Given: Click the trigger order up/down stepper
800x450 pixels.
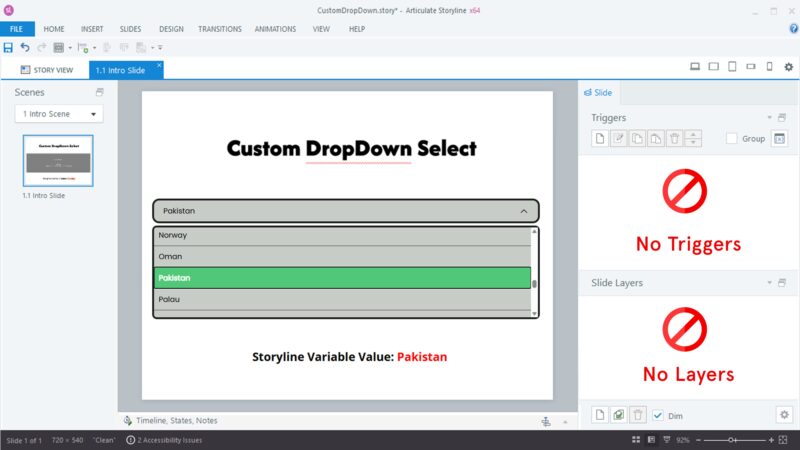Looking at the screenshot, I should 693,138.
